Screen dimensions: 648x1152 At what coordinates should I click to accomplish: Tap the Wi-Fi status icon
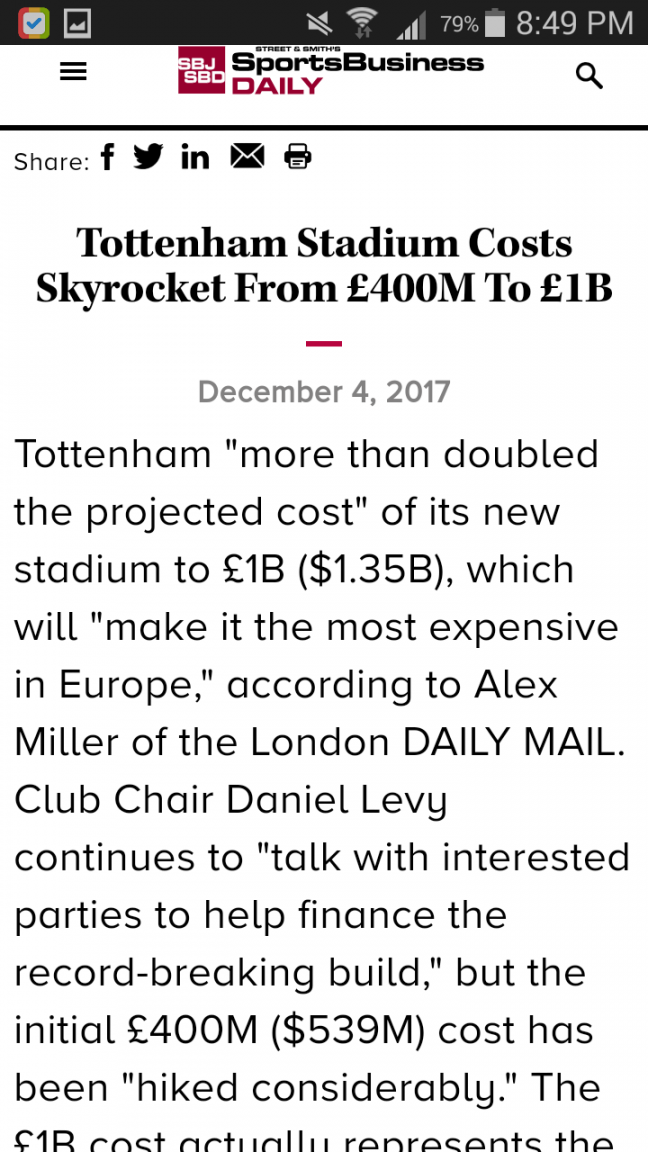362,22
